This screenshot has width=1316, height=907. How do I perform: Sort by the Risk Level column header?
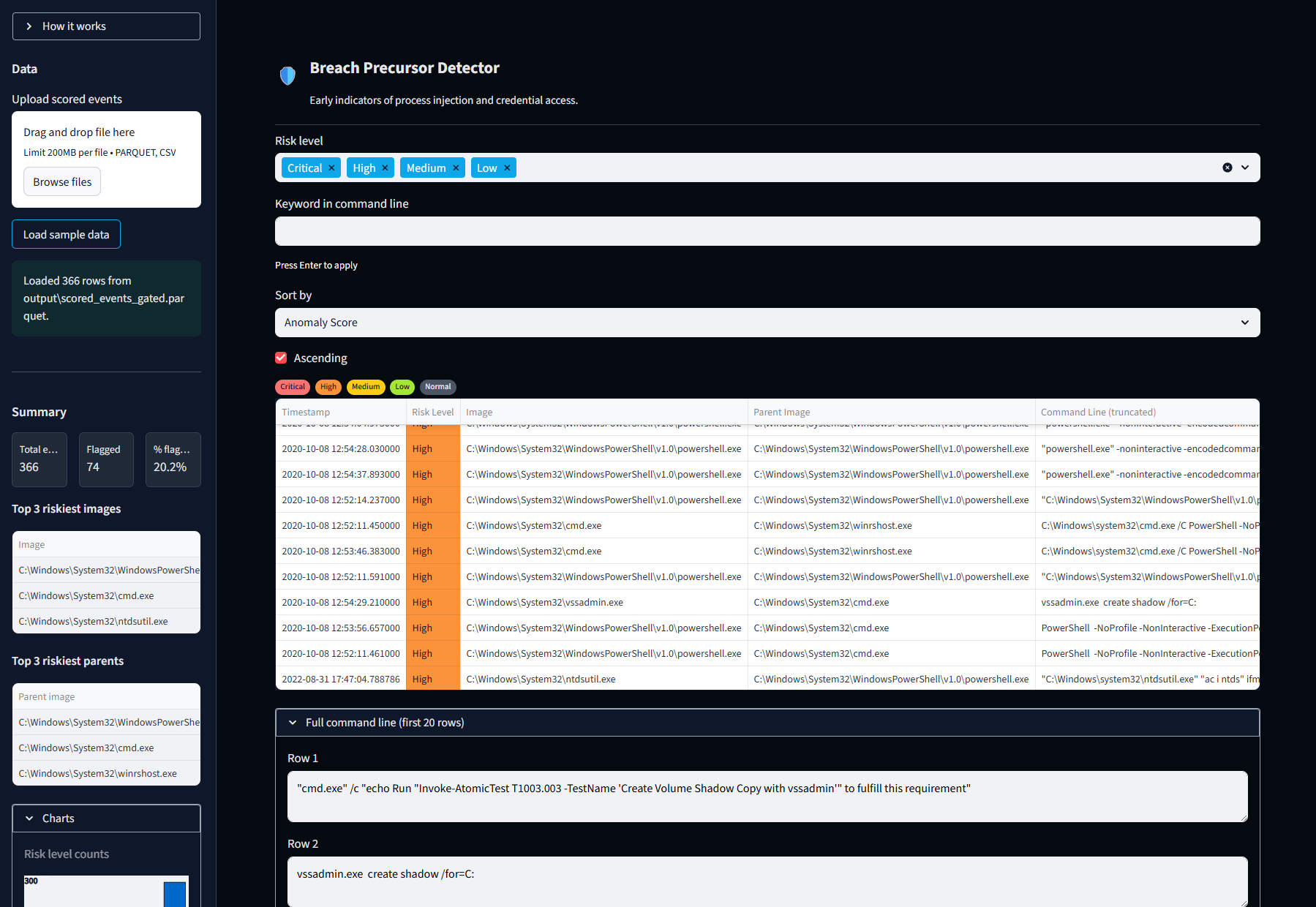point(433,412)
